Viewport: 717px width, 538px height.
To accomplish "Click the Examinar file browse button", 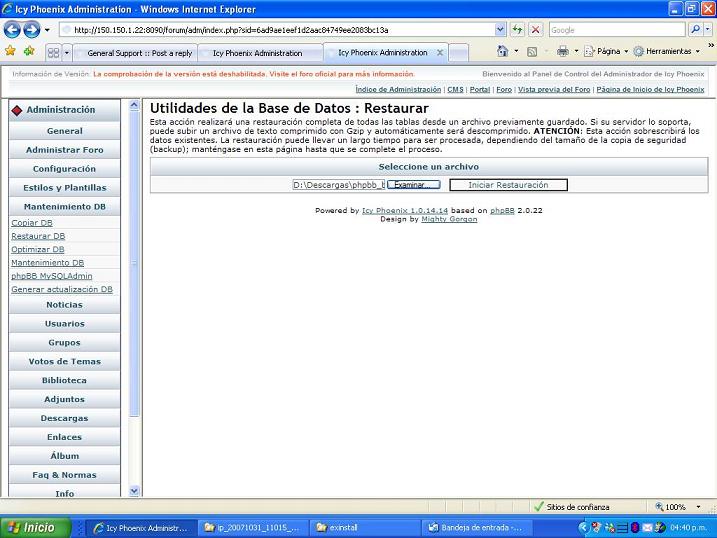I will (413, 185).
